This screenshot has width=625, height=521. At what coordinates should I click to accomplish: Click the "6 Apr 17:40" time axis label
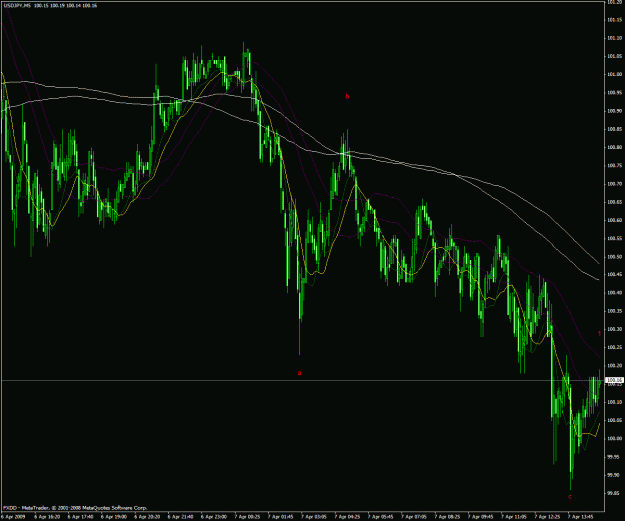(x=81, y=517)
